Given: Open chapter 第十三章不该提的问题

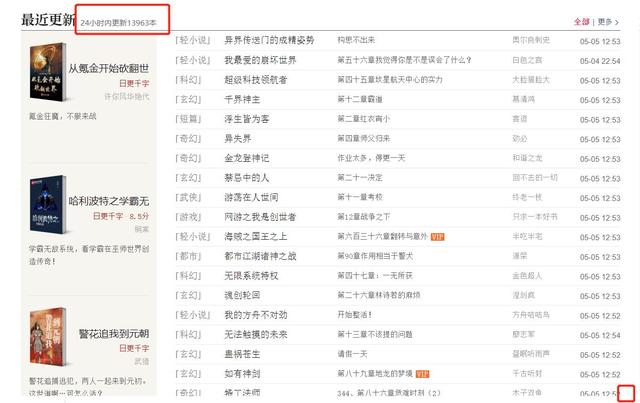Looking at the screenshot, I should click(375, 334).
